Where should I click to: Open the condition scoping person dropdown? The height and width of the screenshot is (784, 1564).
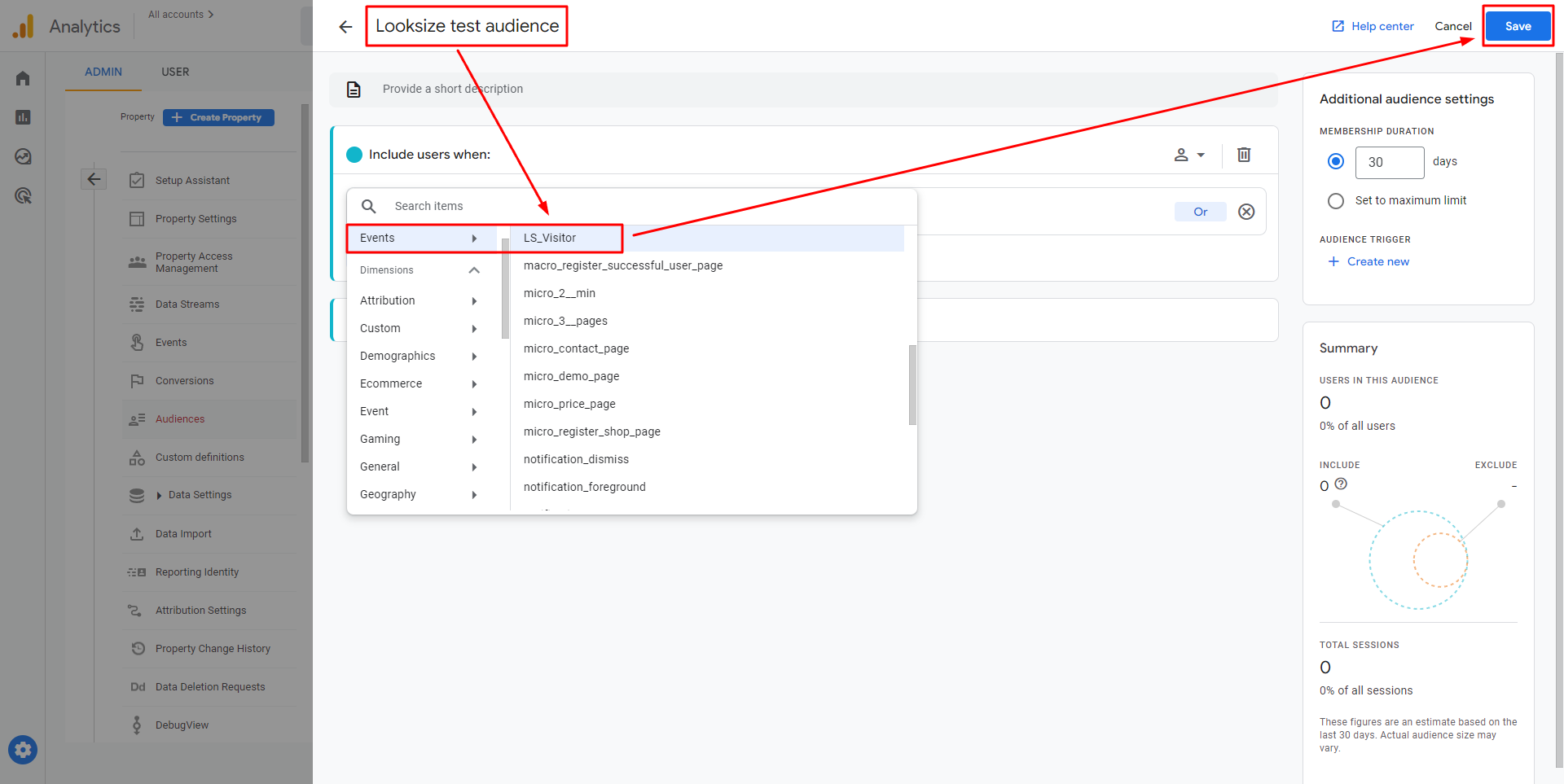coord(1188,155)
